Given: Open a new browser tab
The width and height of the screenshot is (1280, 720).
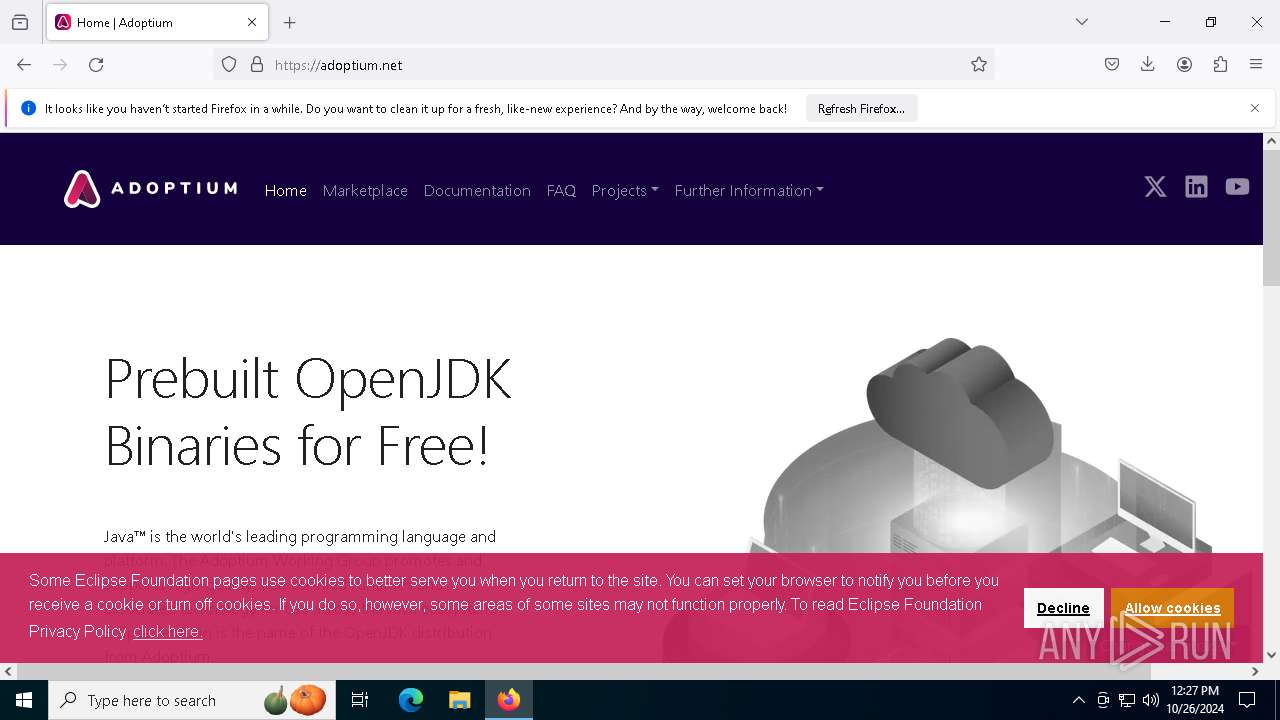Looking at the screenshot, I should tap(290, 22).
